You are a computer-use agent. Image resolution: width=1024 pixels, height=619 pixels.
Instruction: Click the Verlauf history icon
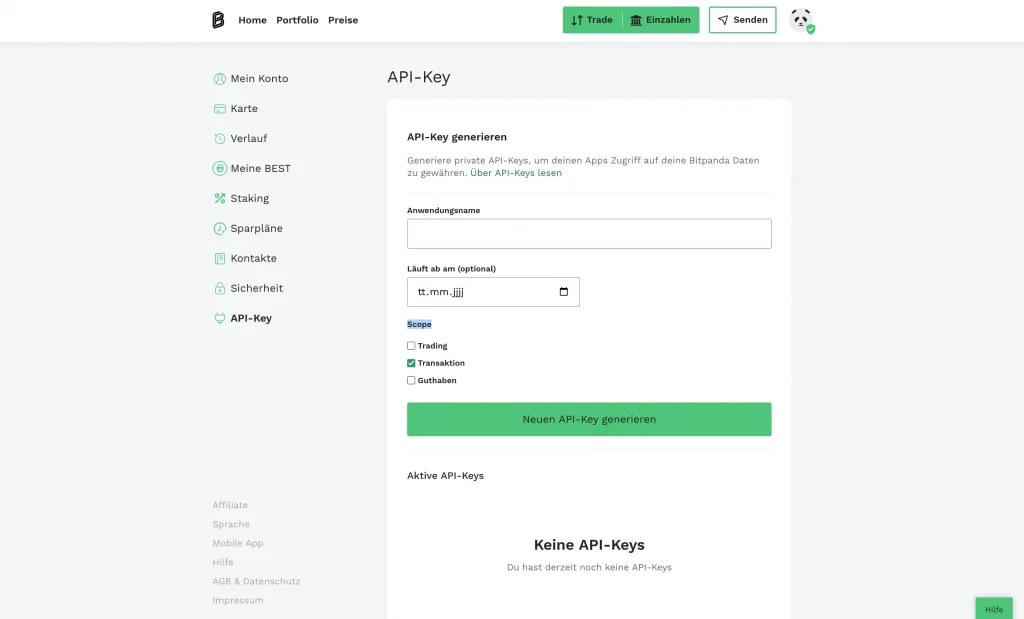coord(220,139)
